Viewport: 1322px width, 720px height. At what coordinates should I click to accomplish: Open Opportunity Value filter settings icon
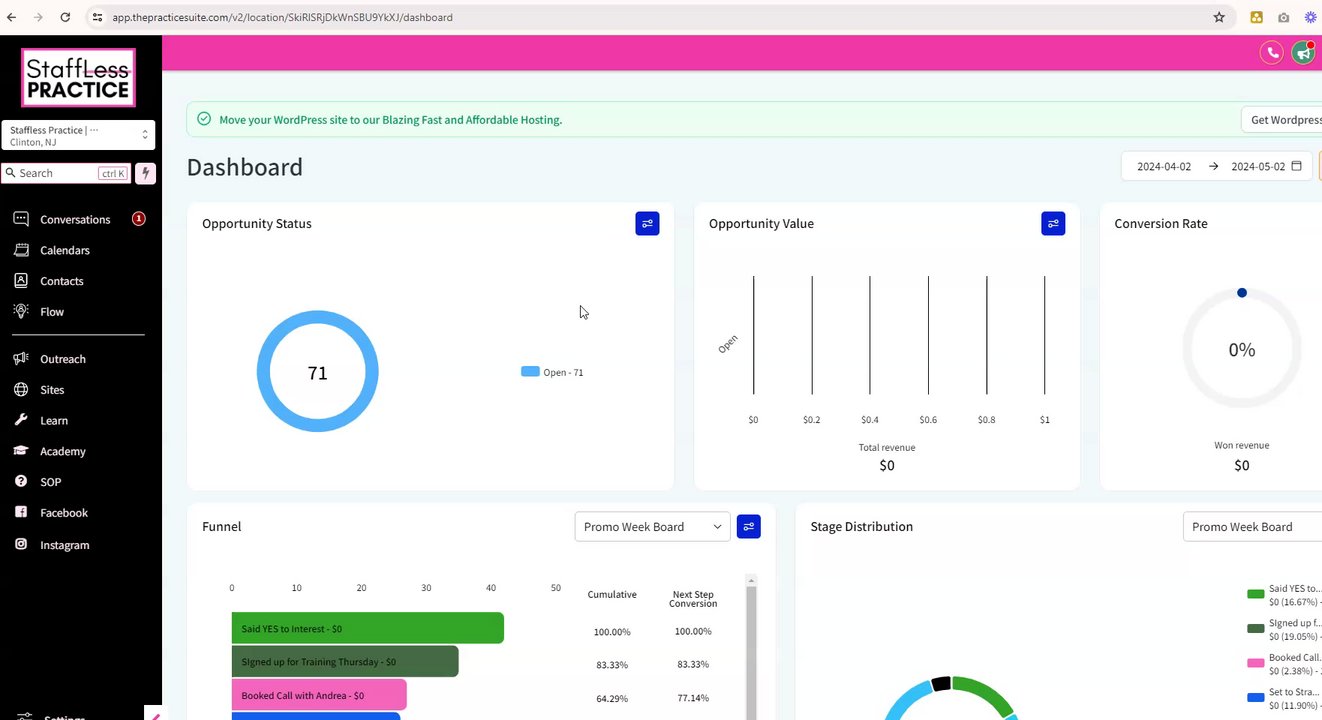point(1053,223)
